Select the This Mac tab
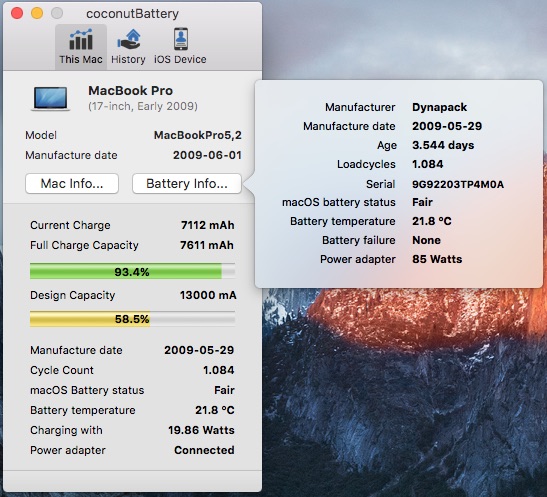 click(81, 47)
